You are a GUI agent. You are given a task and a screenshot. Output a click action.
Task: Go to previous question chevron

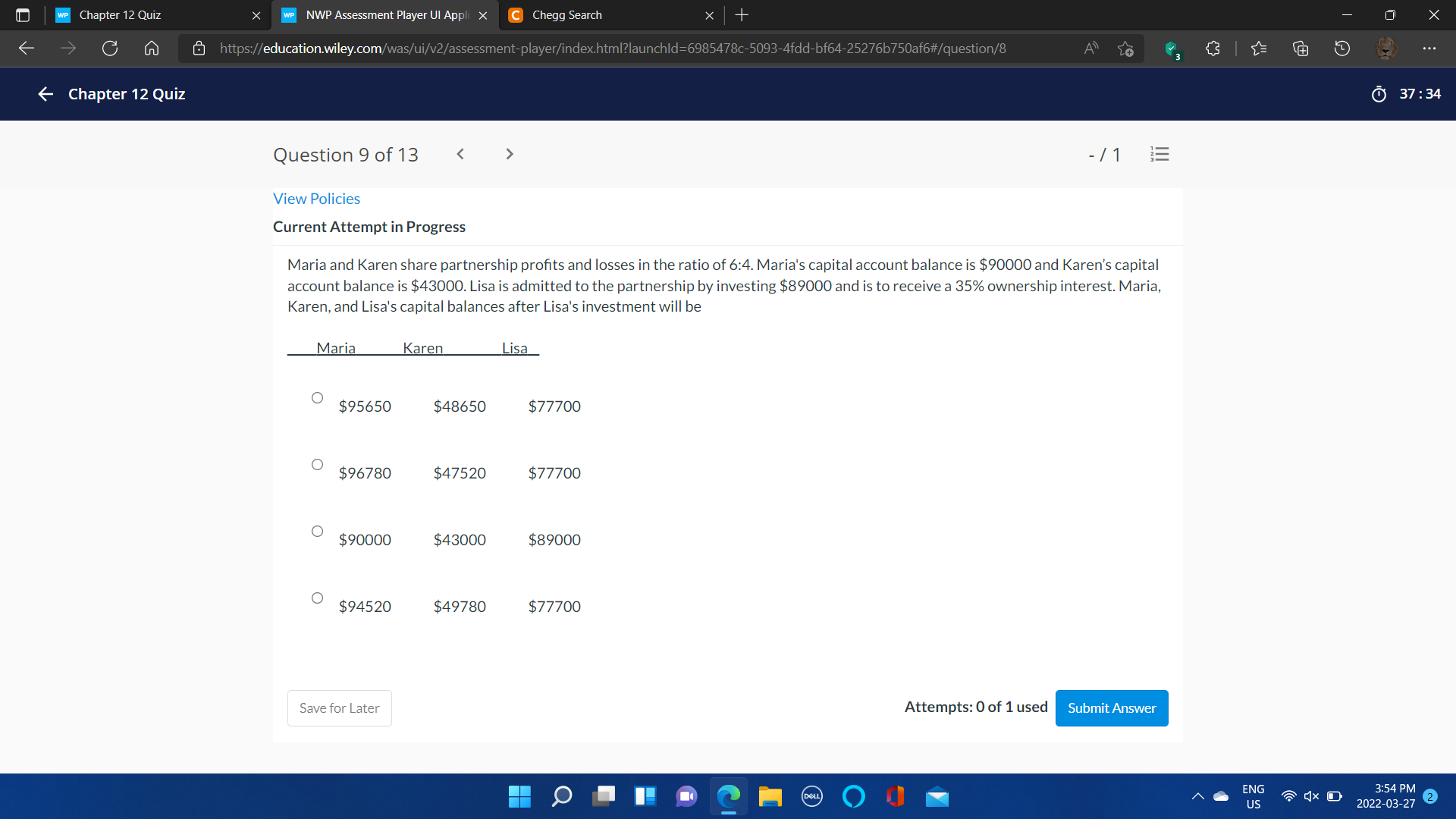click(x=460, y=155)
